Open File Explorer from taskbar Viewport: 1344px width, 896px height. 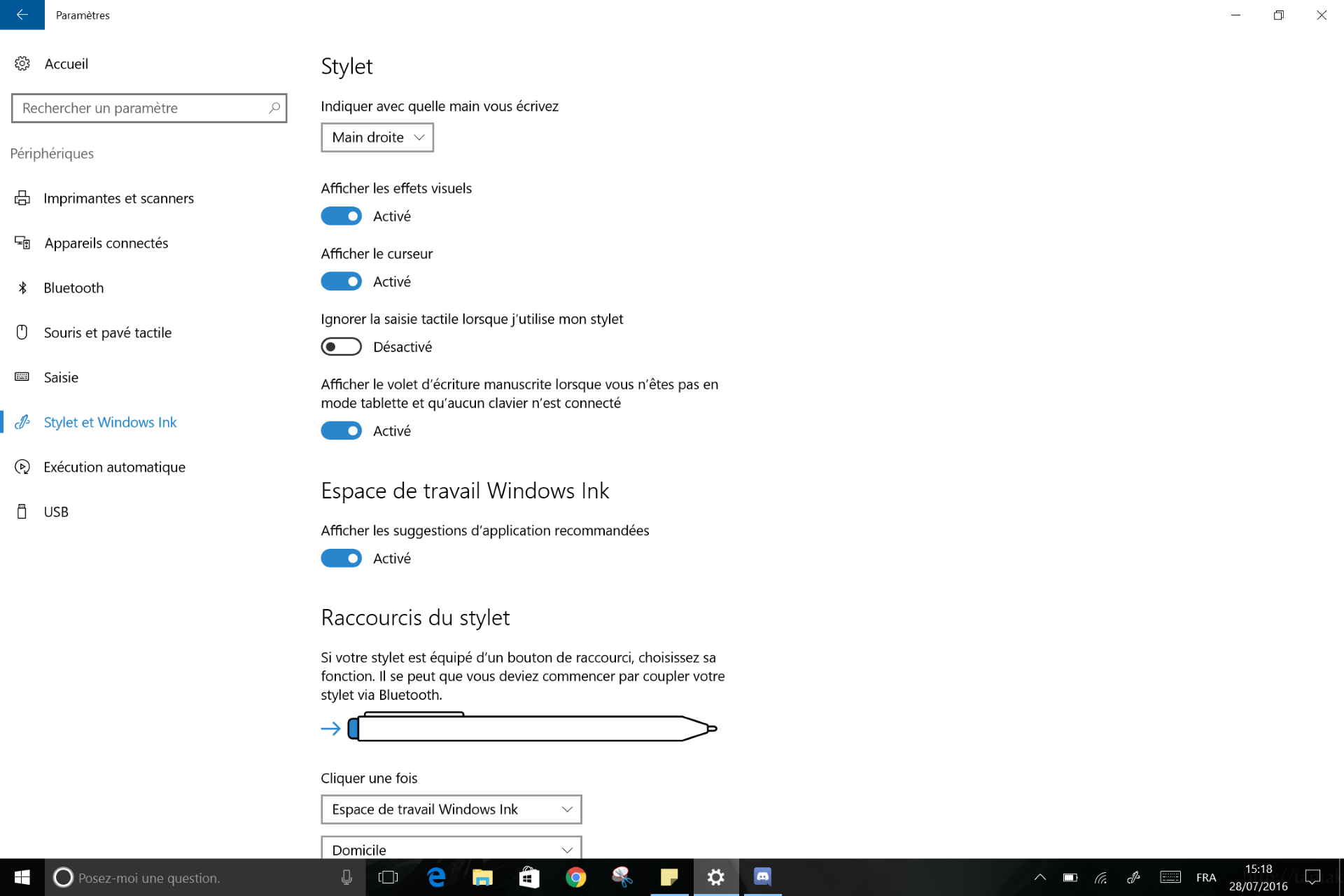pyautogui.click(x=483, y=877)
